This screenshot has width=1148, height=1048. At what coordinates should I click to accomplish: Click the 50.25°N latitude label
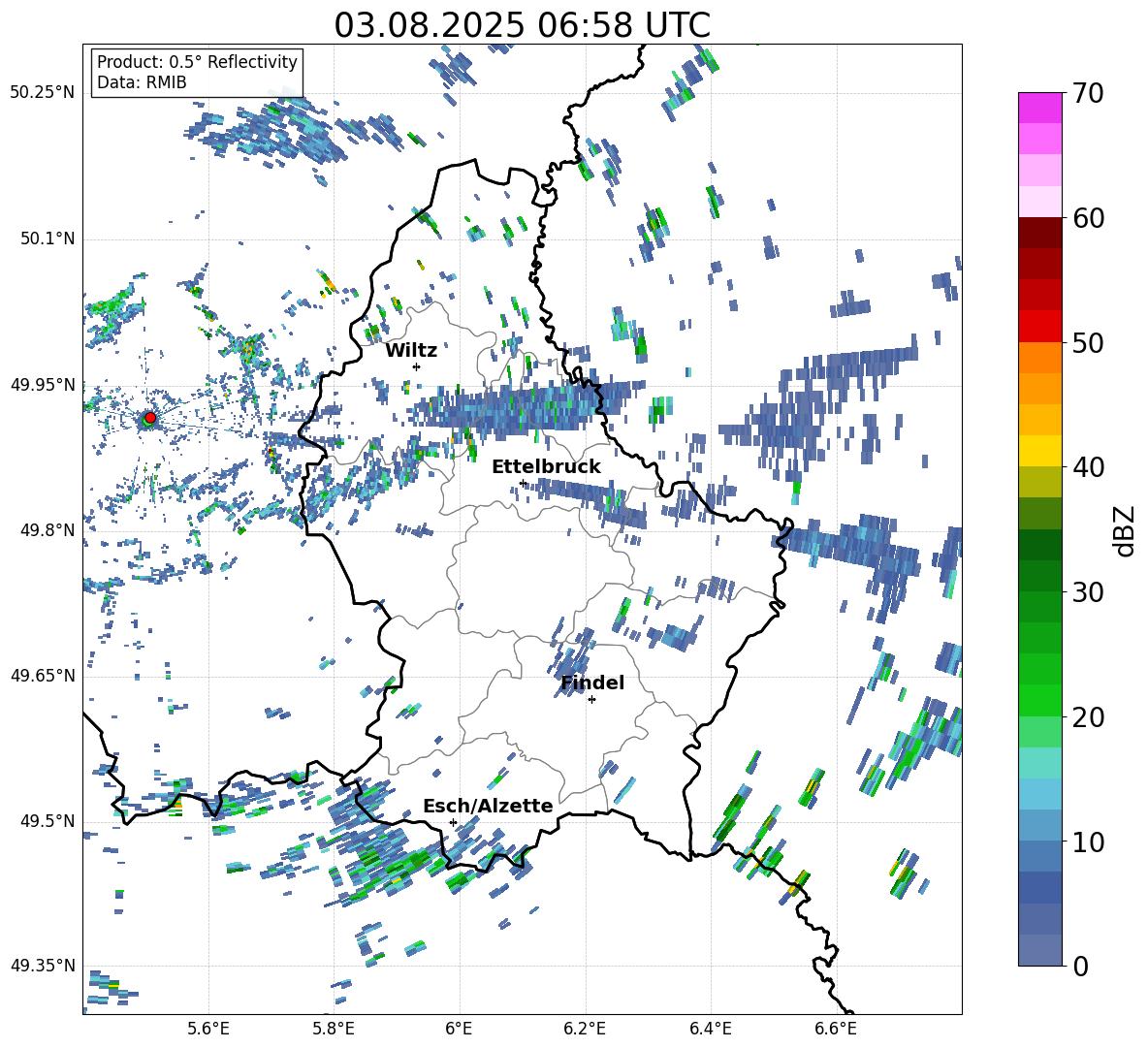coord(43,93)
